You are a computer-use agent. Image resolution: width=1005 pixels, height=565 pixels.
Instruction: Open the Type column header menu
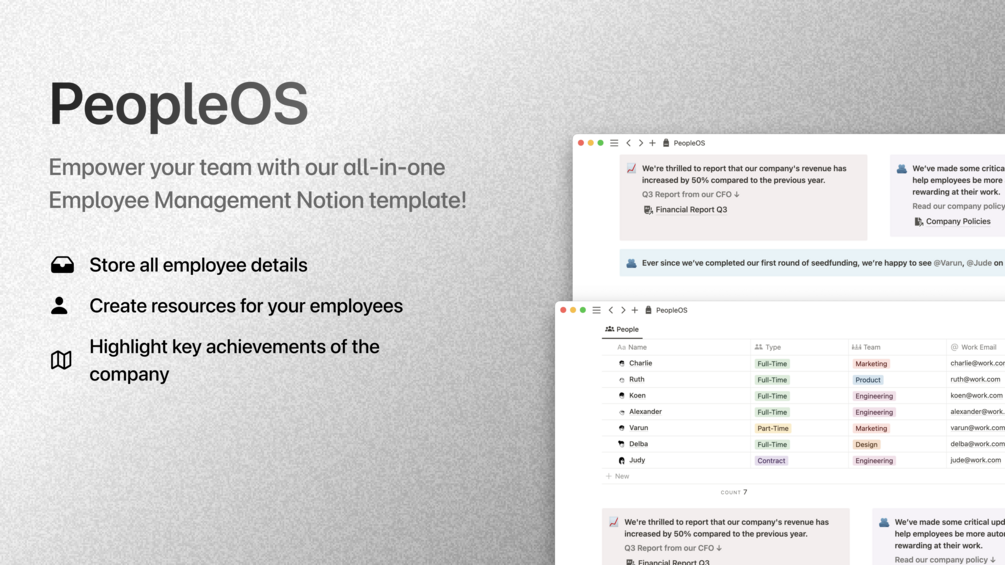click(767, 347)
